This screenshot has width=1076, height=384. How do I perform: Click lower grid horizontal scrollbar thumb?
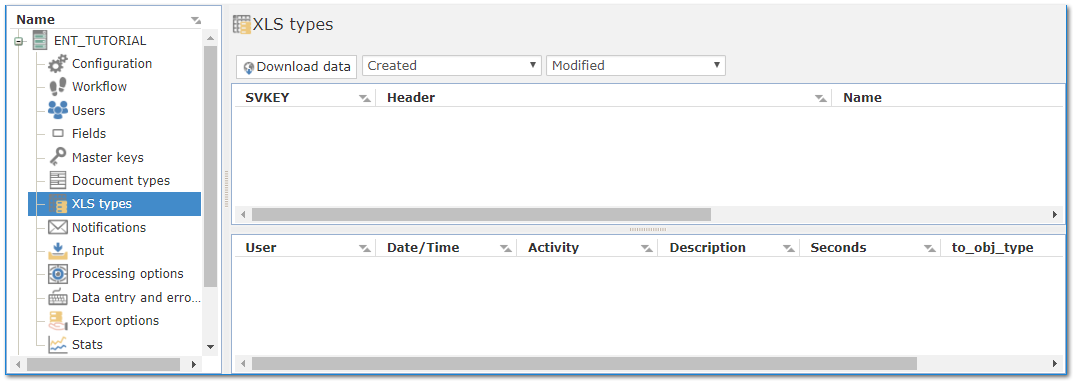[x=584, y=363]
